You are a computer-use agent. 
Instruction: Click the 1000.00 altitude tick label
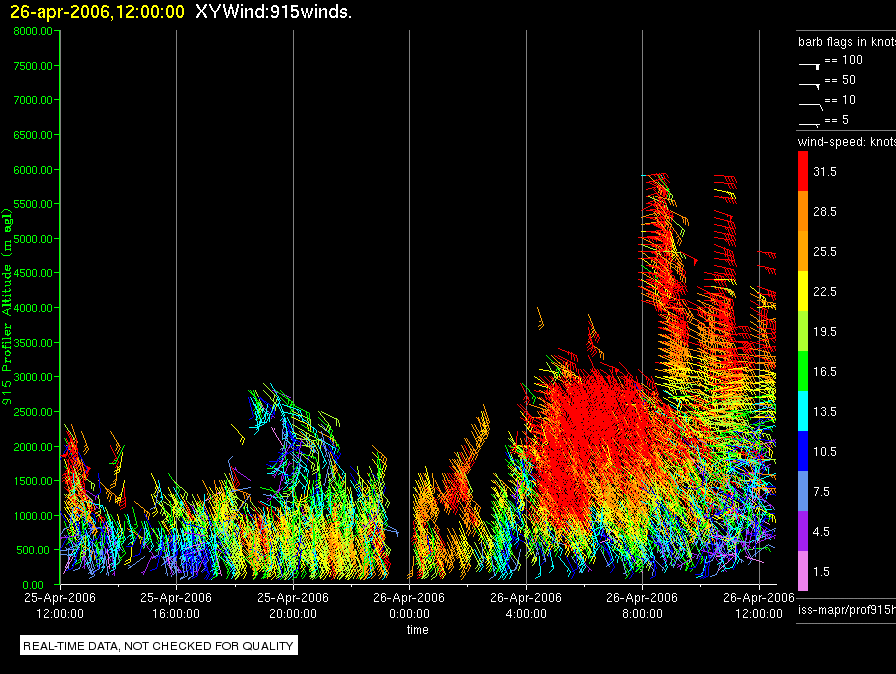pos(33,516)
